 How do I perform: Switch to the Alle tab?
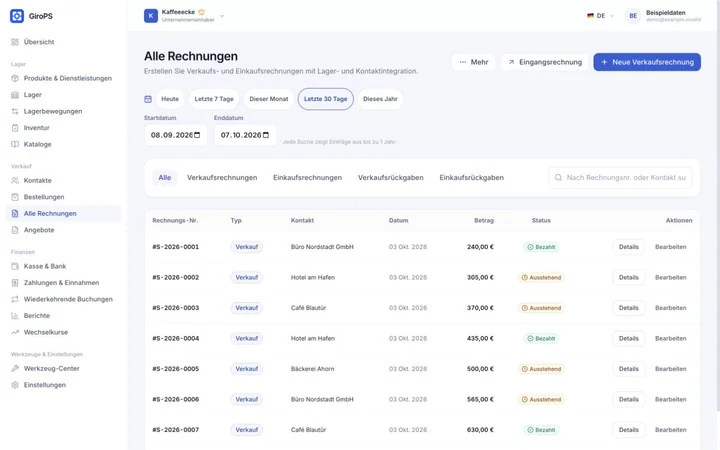click(165, 178)
